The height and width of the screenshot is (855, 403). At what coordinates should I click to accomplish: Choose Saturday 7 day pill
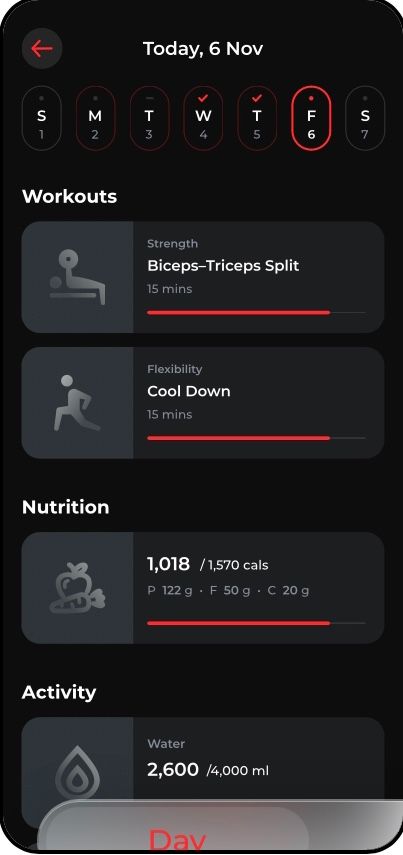click(365, 118)
